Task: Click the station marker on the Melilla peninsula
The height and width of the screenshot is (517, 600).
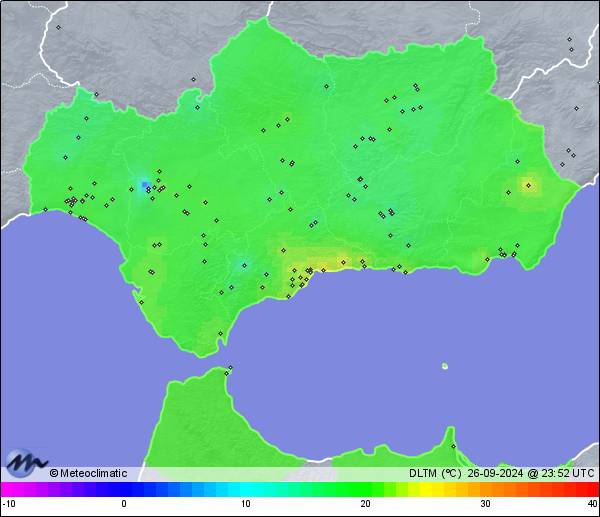Action: (x=453, y=446)
